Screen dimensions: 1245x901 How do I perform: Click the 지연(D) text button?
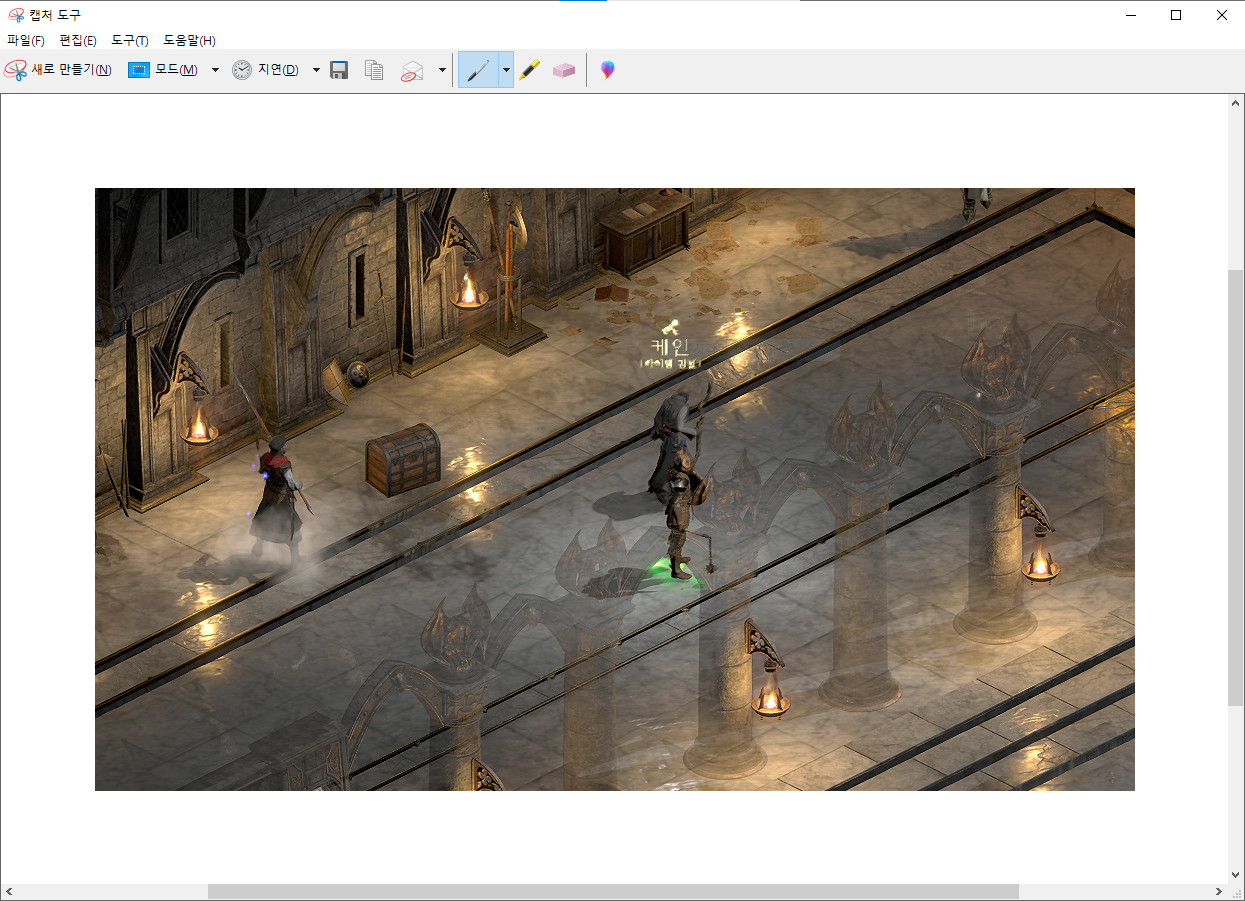[278, 70]
